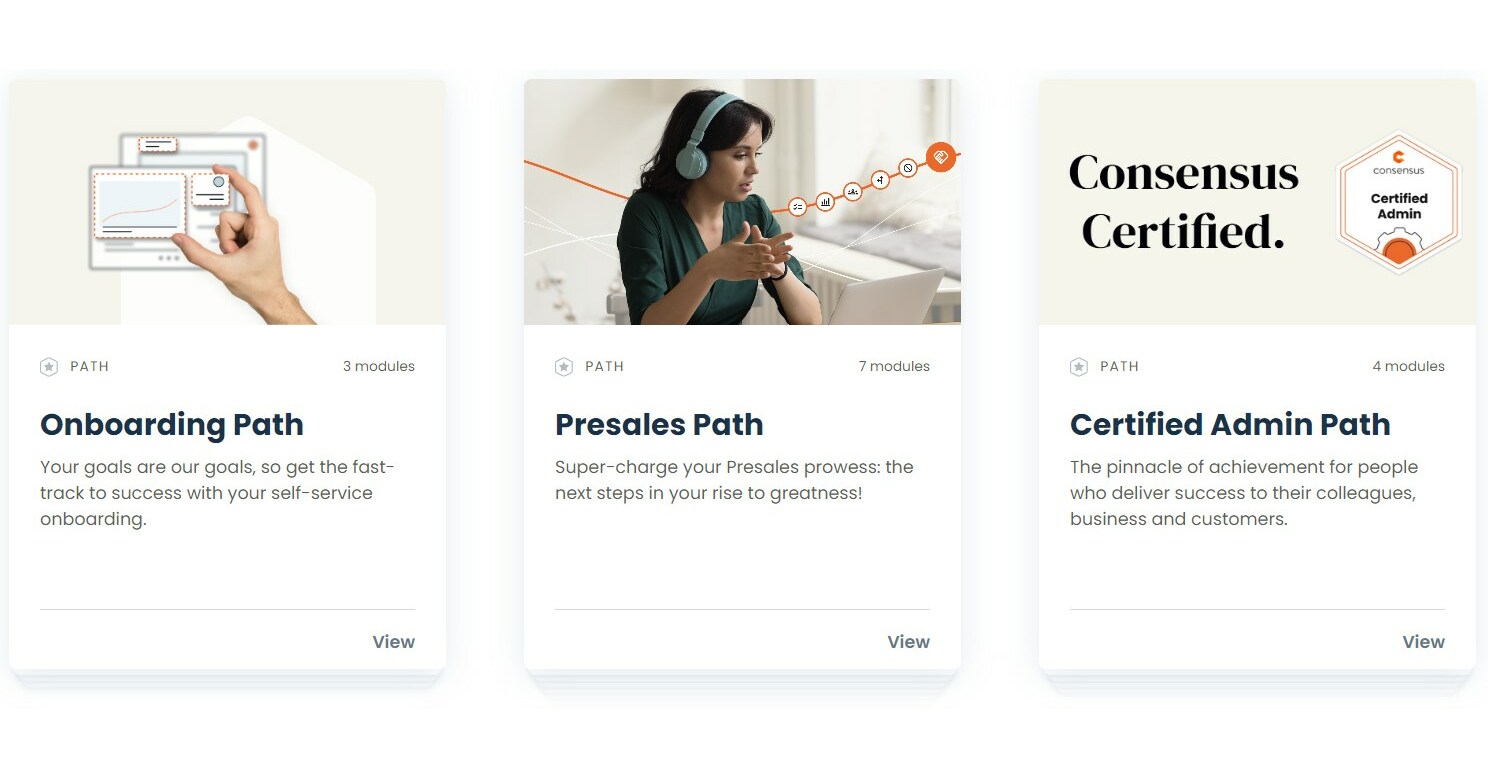Click the 7 modules label on Presales card

point(894,366)
